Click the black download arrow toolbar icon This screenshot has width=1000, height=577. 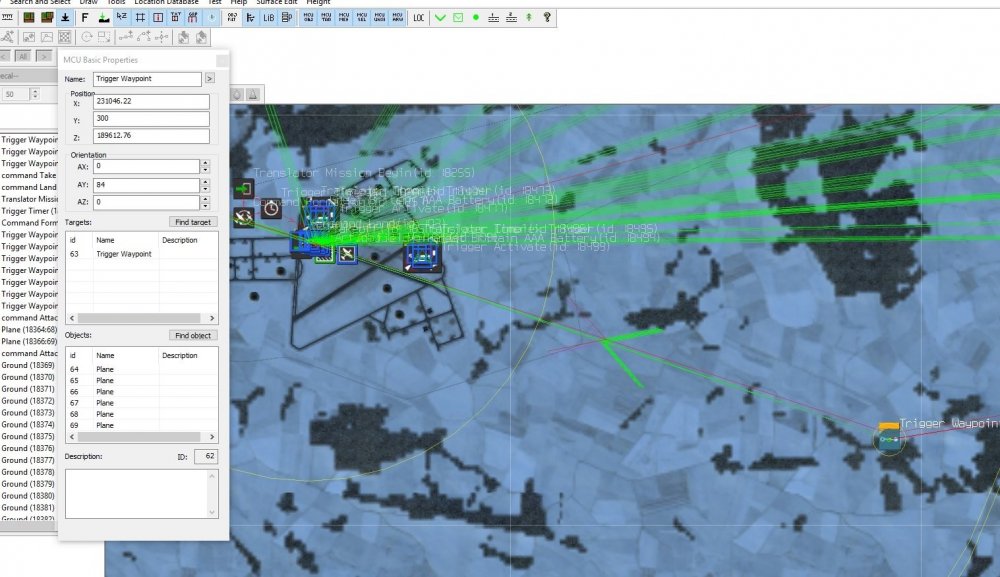[x=65, y=17]
